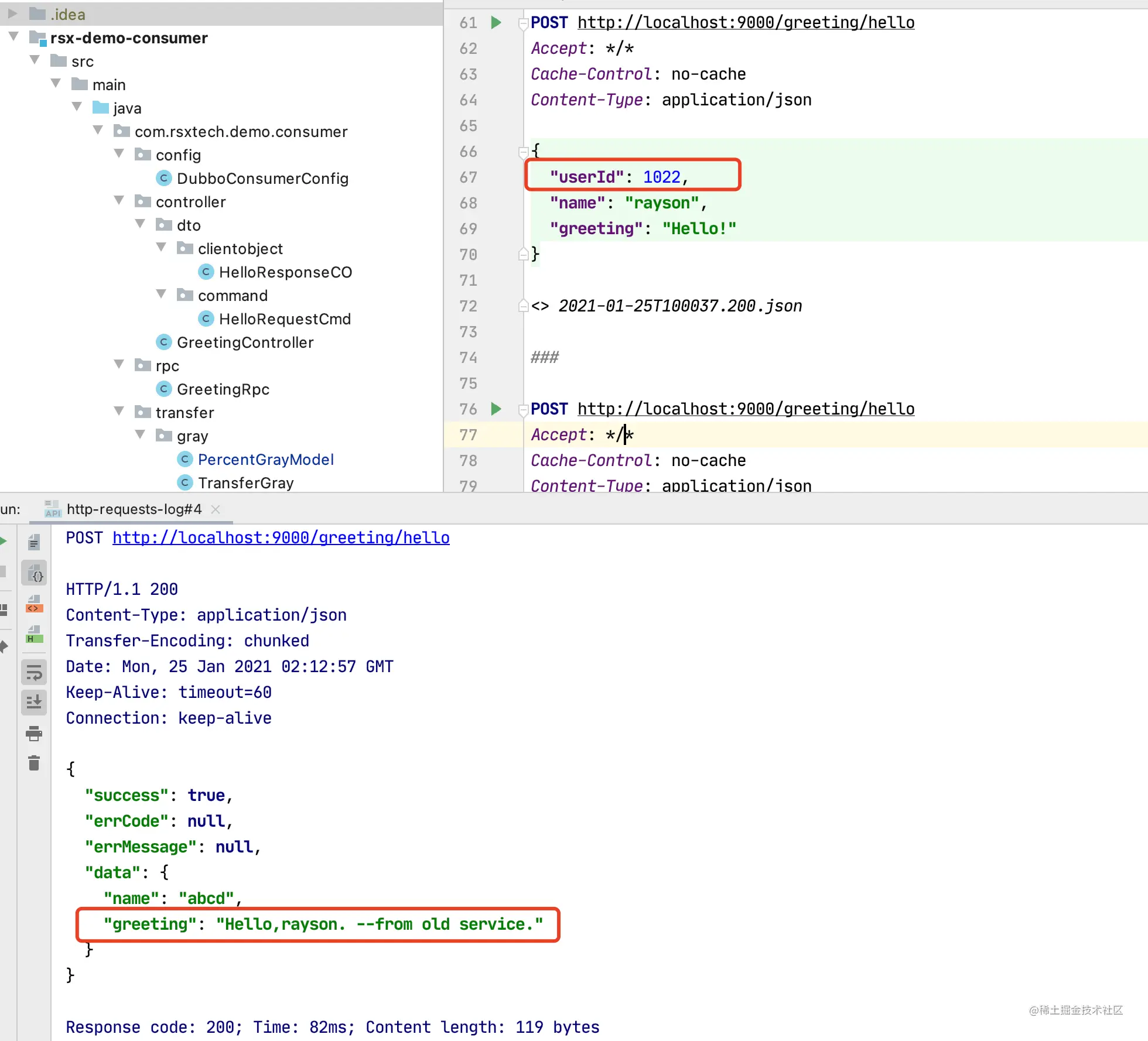
Task: Select PercentGrayModel in the gray package
Action: click(x=265, y=460)
